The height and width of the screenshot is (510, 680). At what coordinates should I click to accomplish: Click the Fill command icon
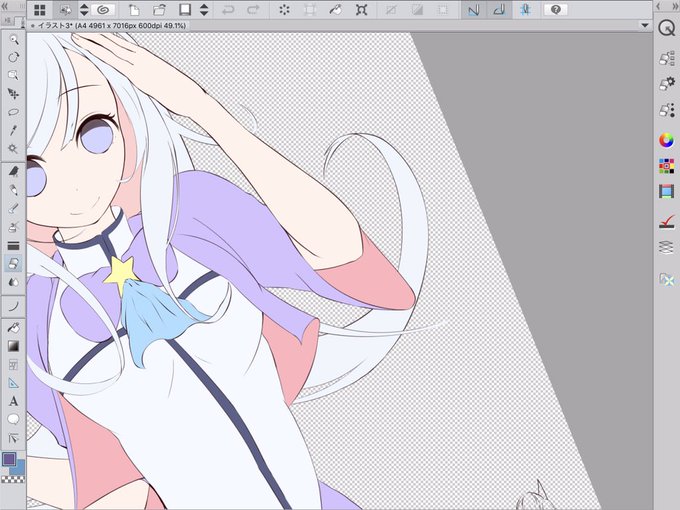(x=335, y=10)
